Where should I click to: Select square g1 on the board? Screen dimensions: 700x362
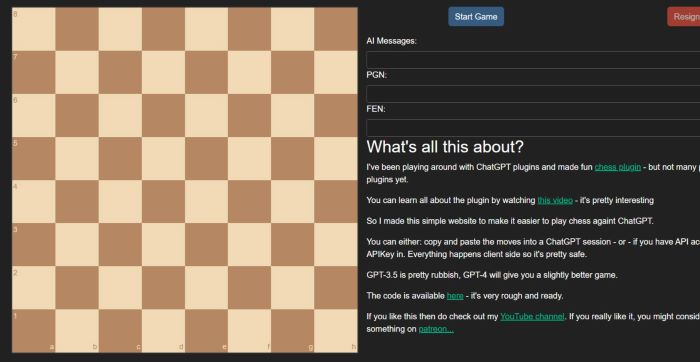click(292, 331)
